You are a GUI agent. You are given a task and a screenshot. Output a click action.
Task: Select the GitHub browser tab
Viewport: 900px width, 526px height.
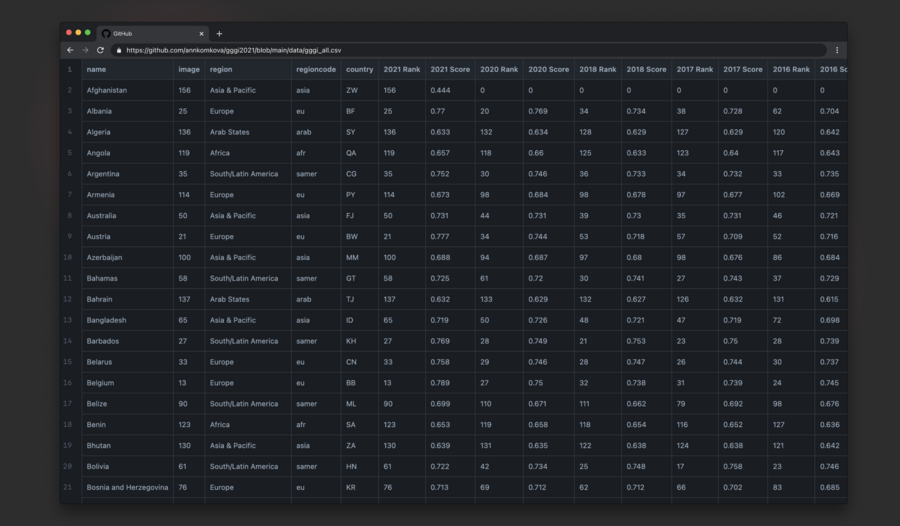tap(150, 33)
